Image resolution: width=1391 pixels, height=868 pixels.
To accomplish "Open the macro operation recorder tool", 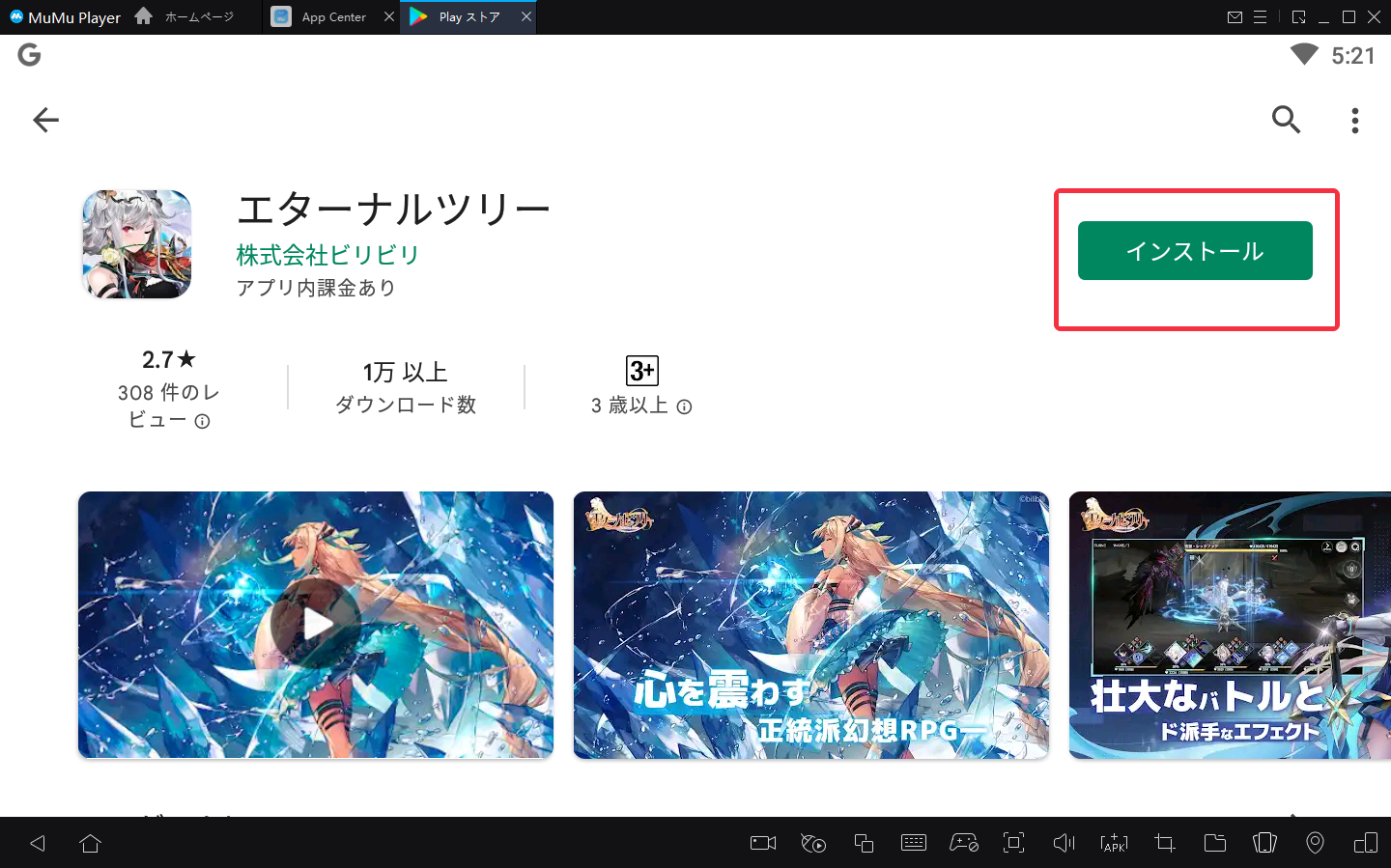I will coord(813,843).
